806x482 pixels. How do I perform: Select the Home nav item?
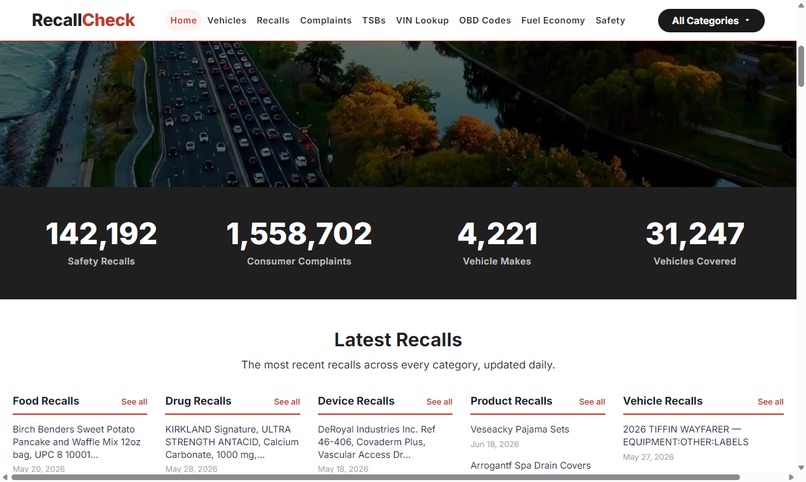184,21
